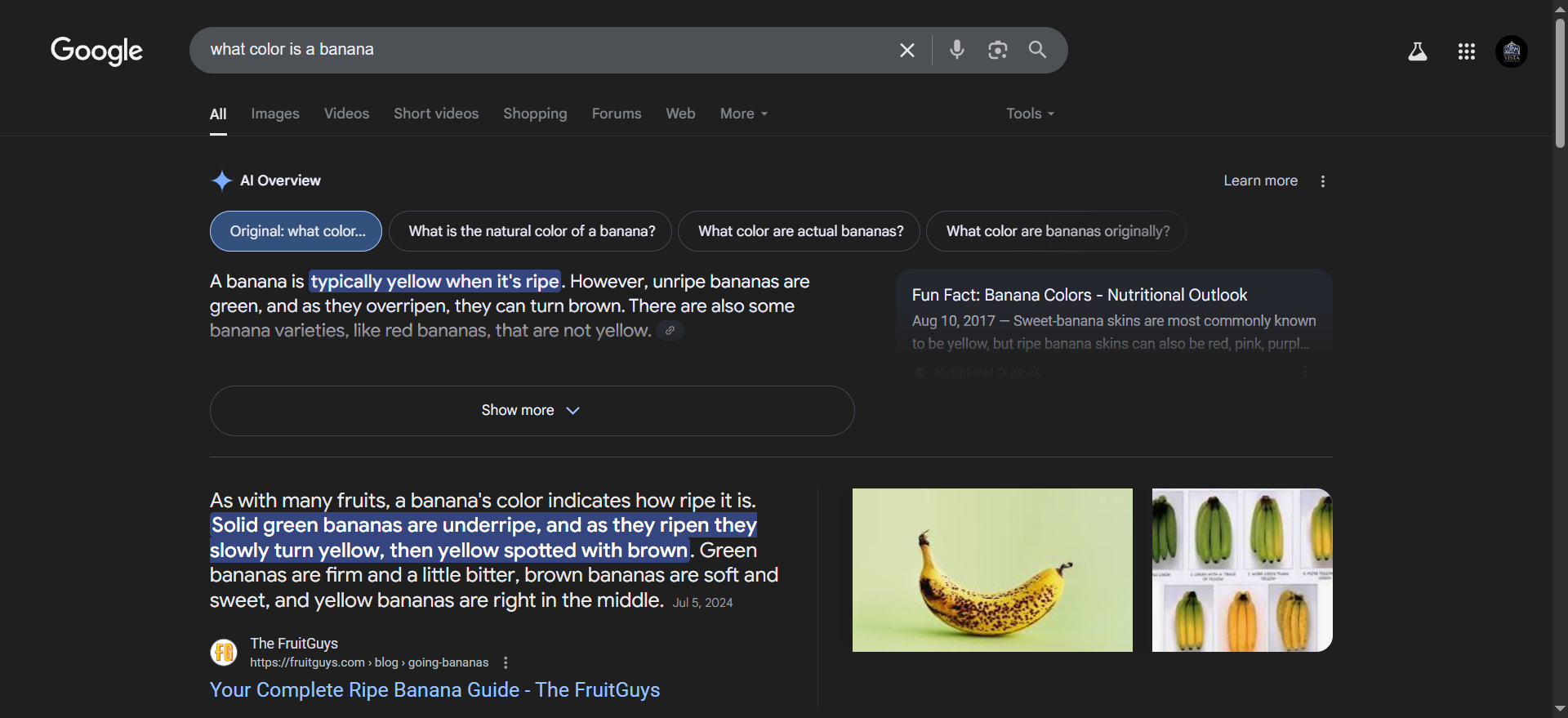Switch to the Images tab
Image resolution: width=1568 pixels, height=718 pixels.
coord(275,114)
